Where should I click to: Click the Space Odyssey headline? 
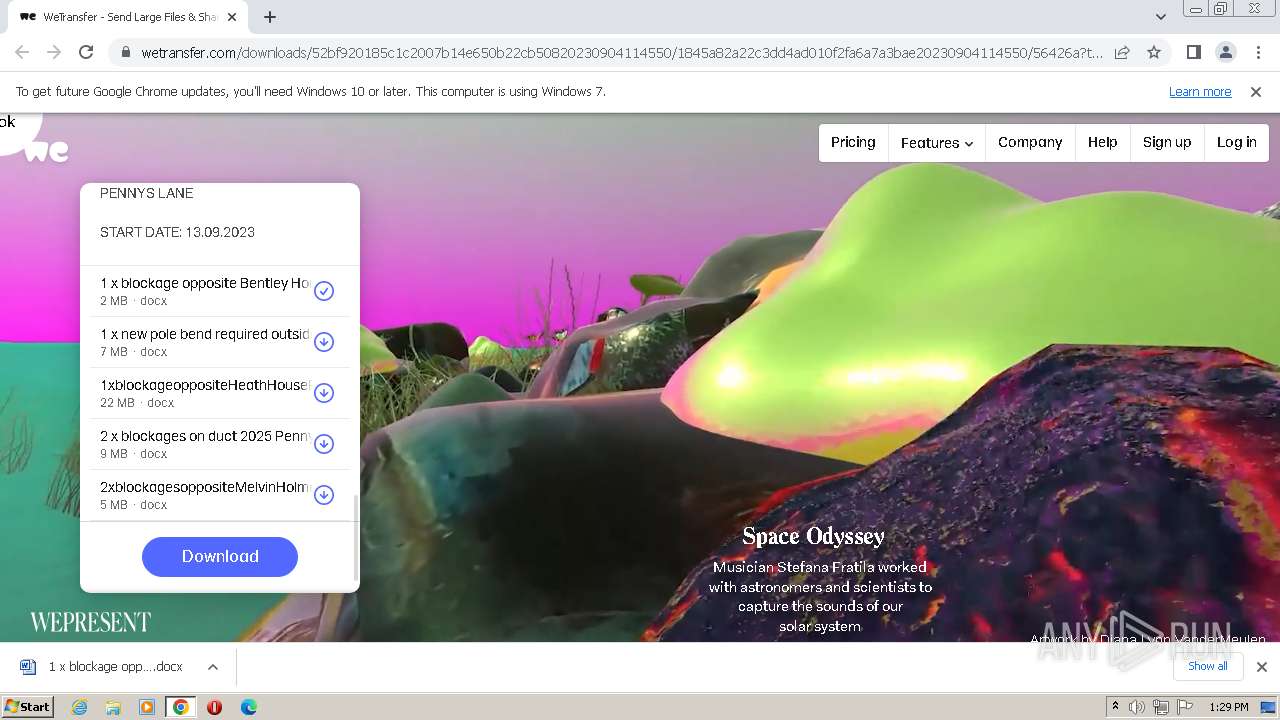click(x=813, y=537)
